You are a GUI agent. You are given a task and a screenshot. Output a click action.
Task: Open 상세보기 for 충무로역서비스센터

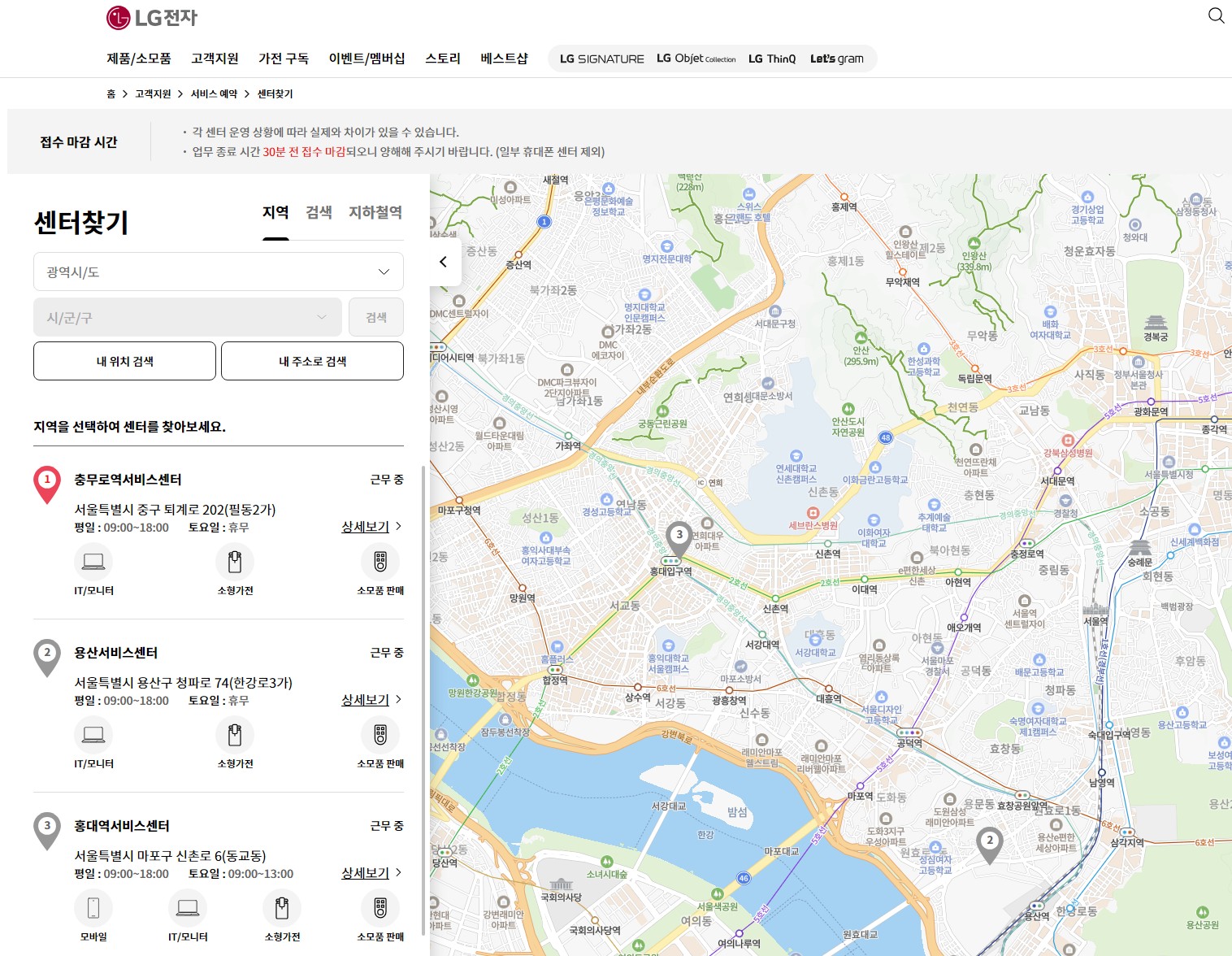point(367,527)
